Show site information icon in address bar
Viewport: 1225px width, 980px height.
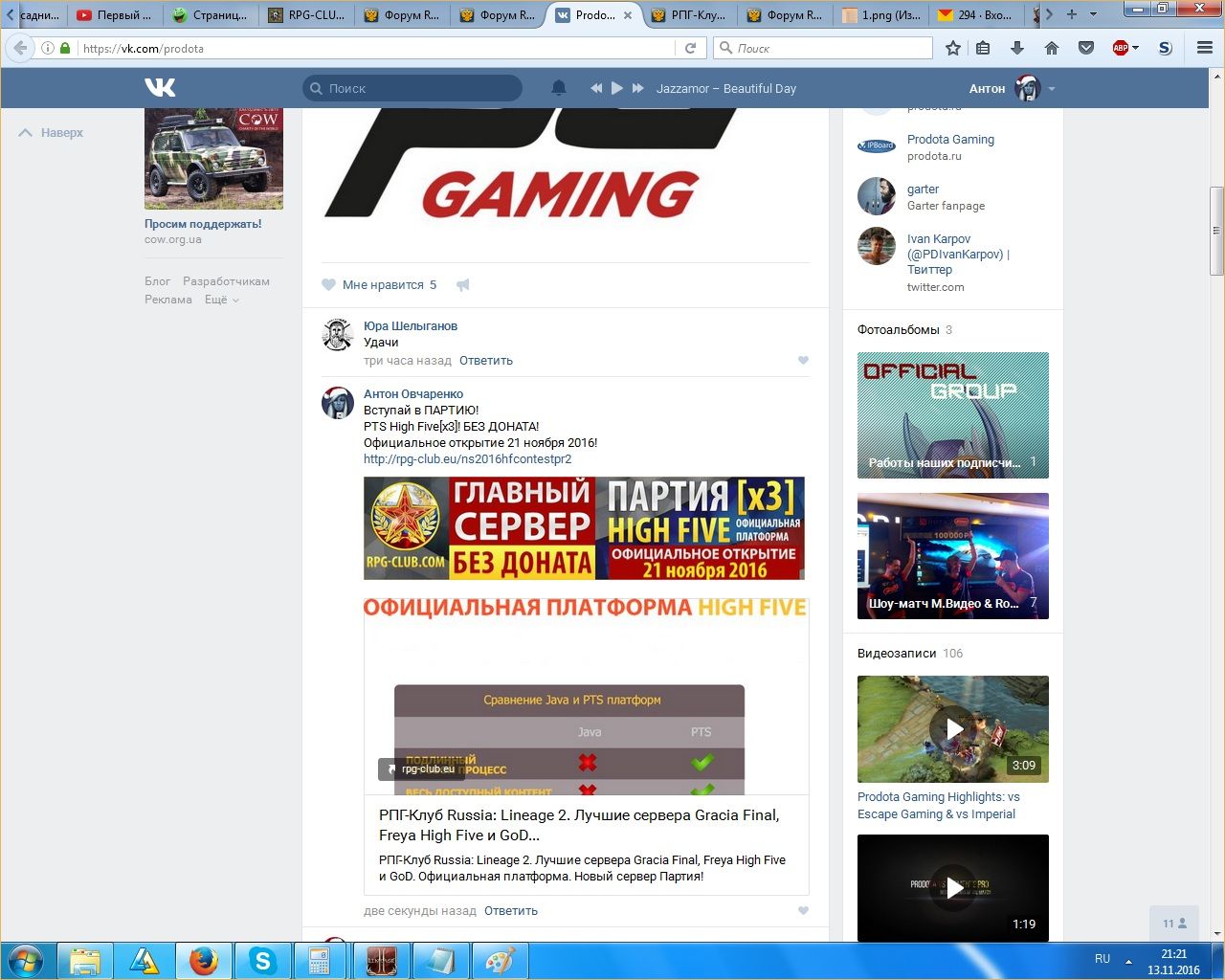(x=48, y=48)
